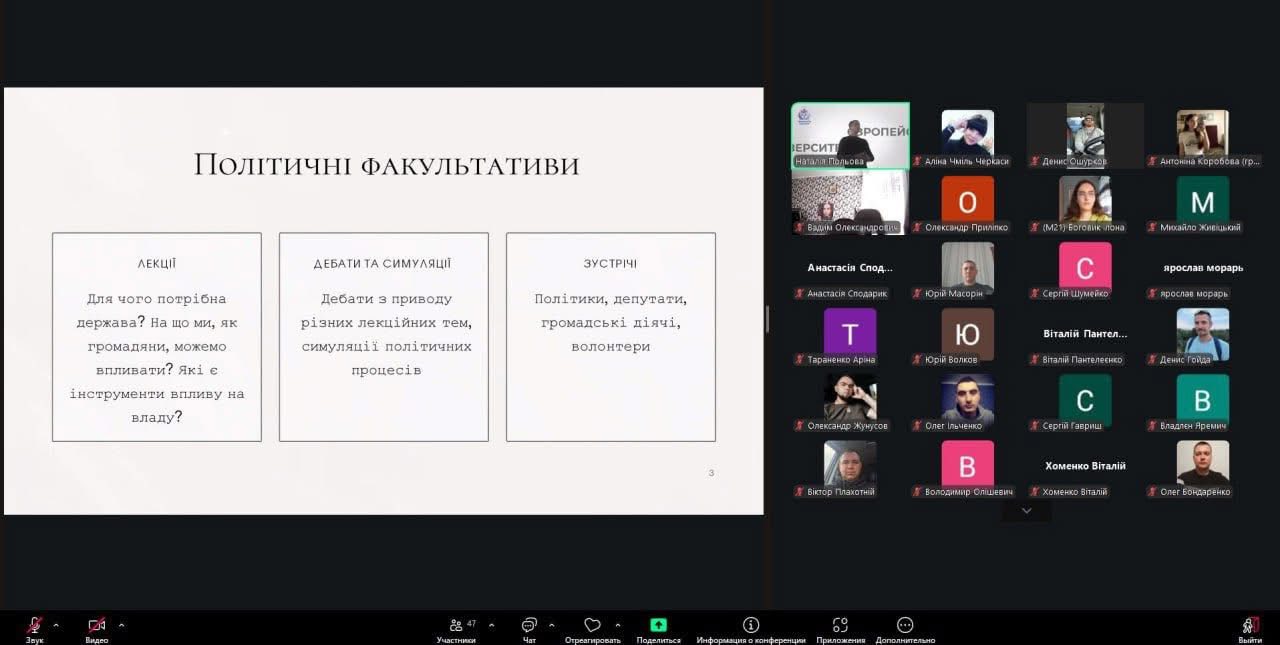The height and width of the screenshot is (645, 1280).
Task: Open the Чат chat panel
Action: (529, 626)
